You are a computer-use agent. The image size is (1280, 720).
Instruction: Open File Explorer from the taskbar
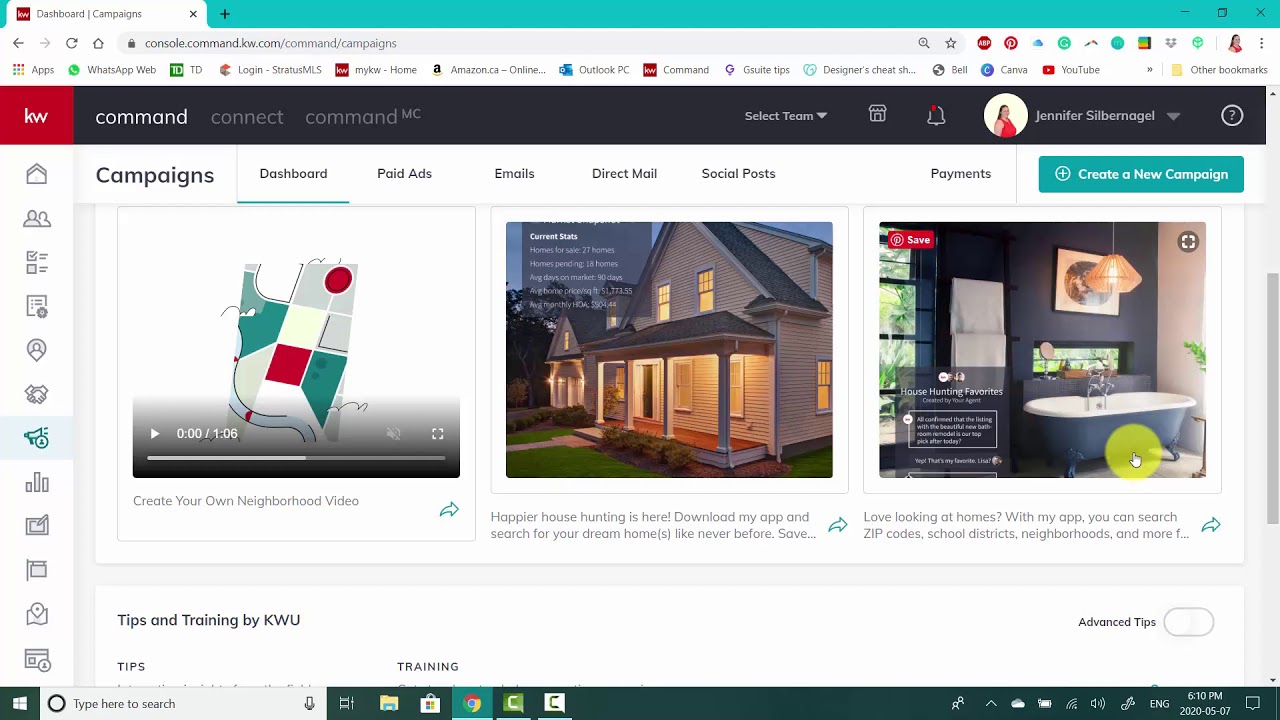coord(389,704)
